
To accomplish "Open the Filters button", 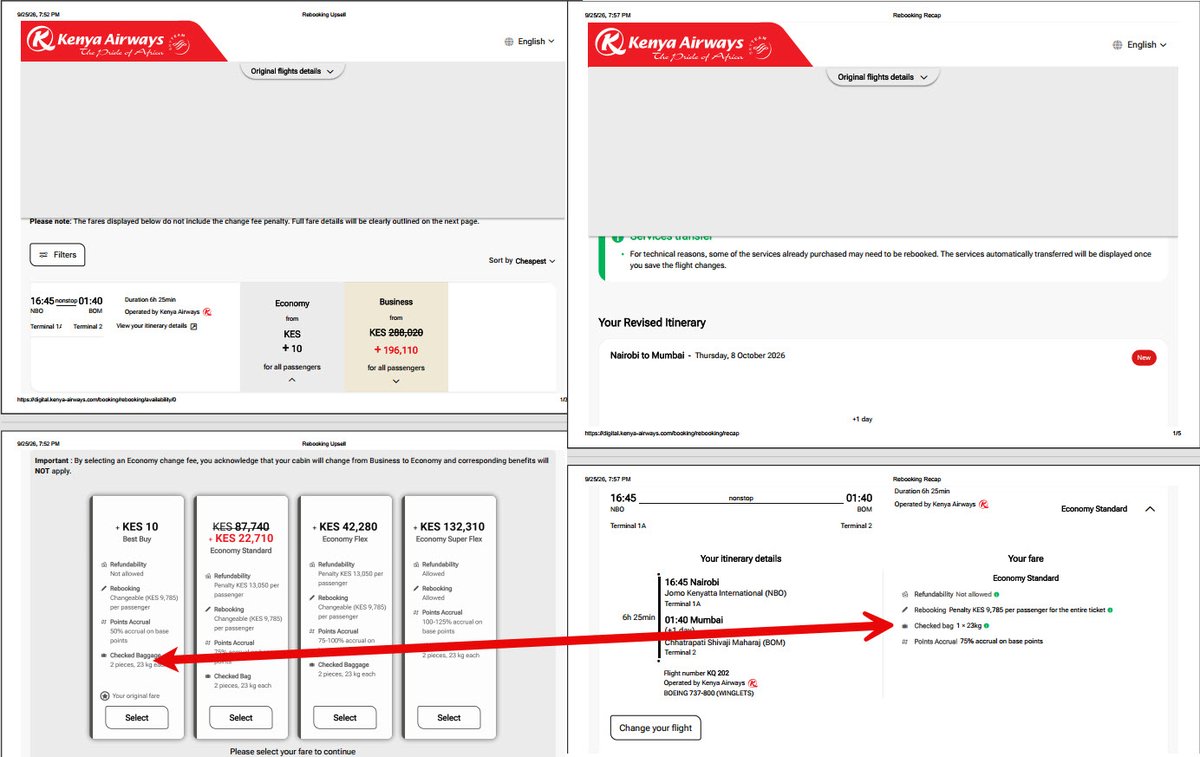I will point(58,255).
